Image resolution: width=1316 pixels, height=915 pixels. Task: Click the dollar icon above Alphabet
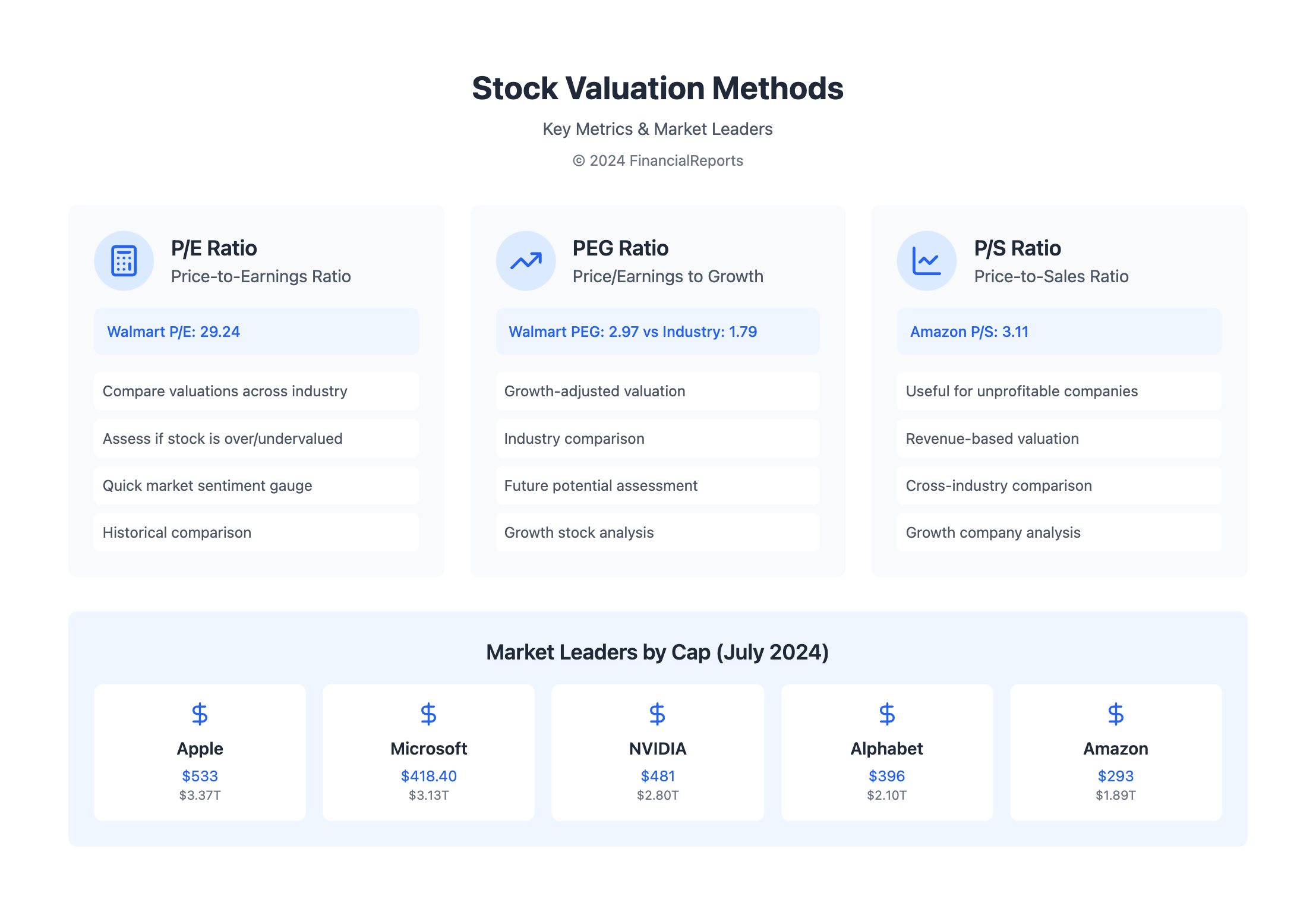(886, 714)
